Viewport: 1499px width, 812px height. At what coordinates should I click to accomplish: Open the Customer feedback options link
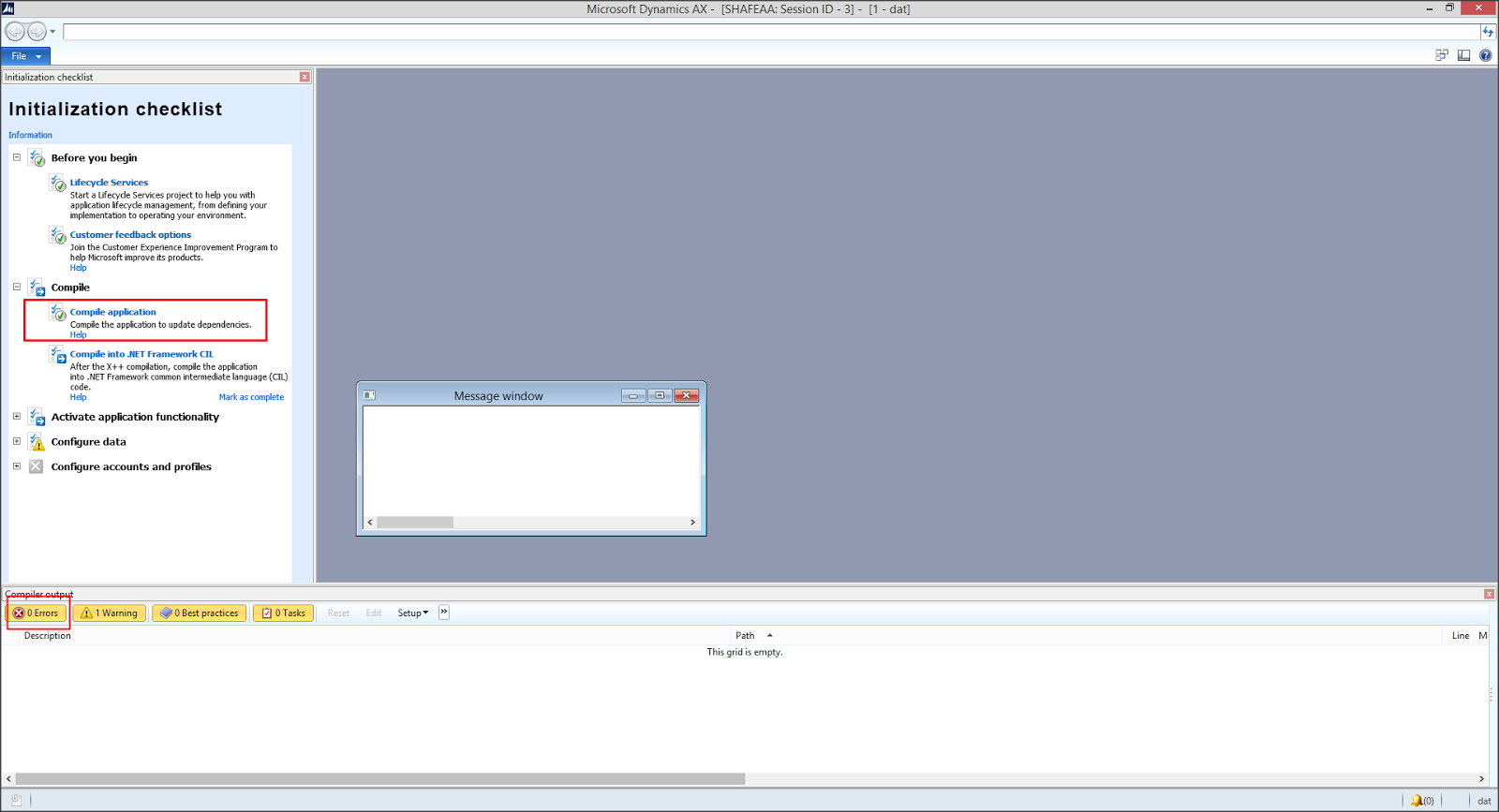[130, 235]
